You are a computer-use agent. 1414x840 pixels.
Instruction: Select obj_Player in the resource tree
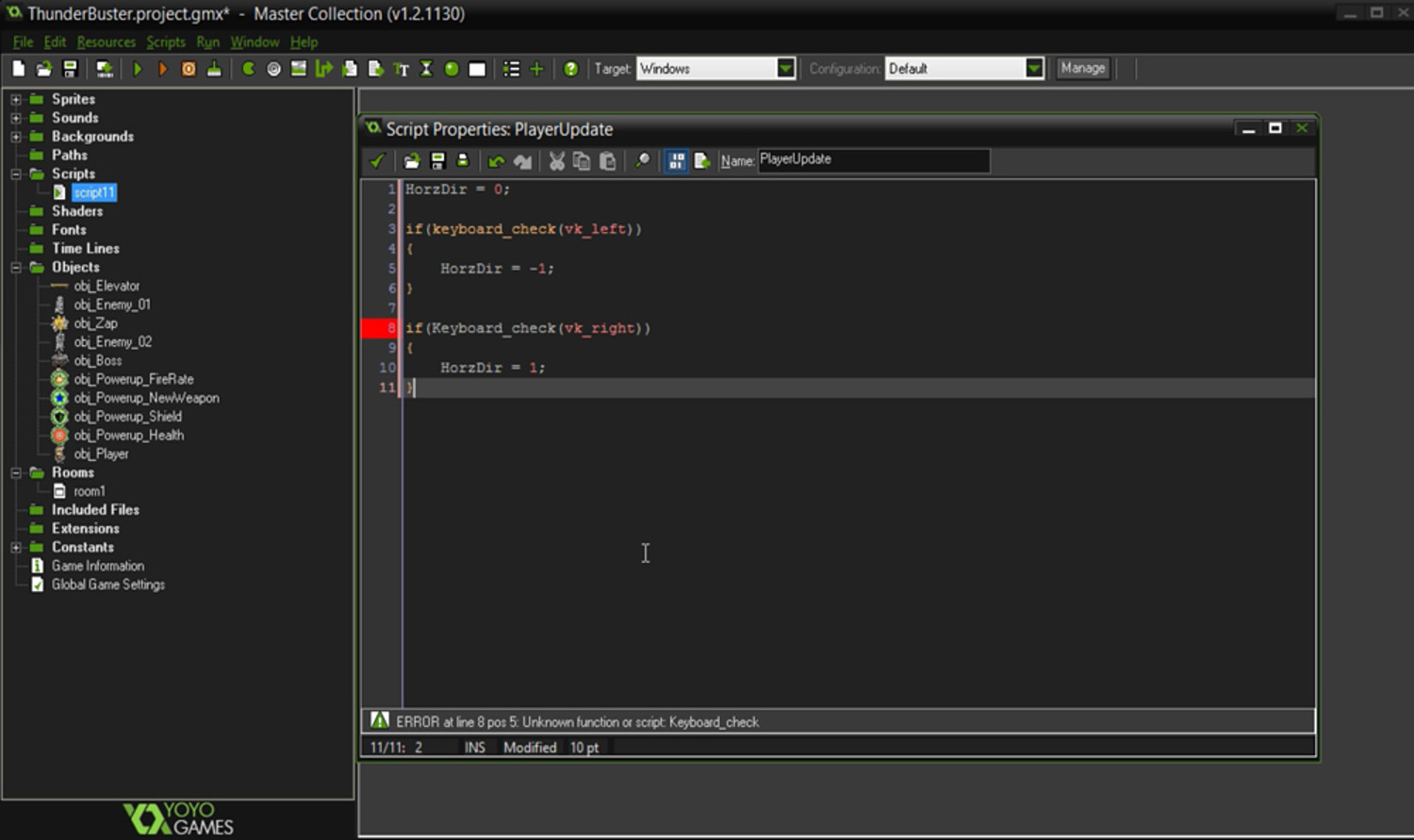coord(101,453)
